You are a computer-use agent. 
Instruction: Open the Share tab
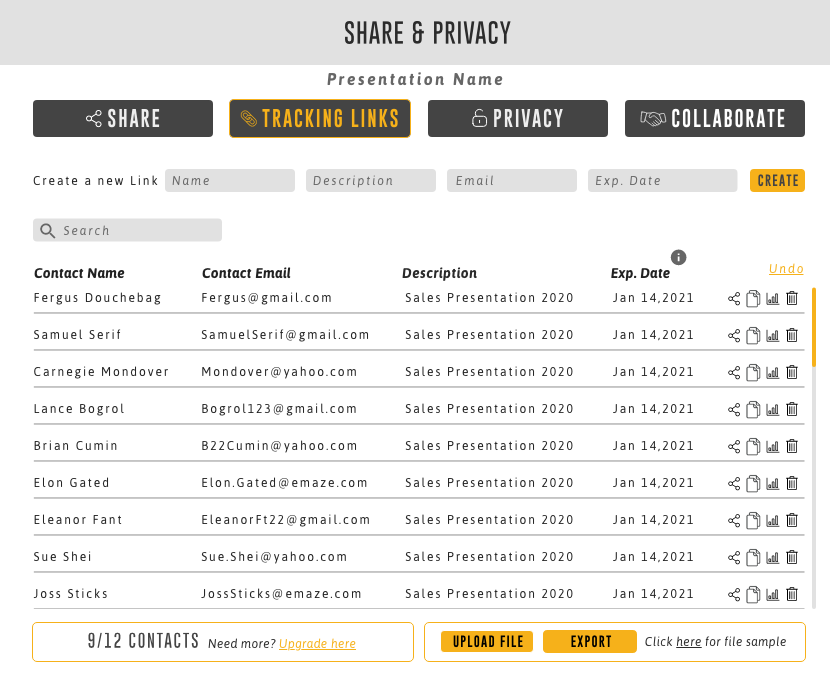coord(123,119)
